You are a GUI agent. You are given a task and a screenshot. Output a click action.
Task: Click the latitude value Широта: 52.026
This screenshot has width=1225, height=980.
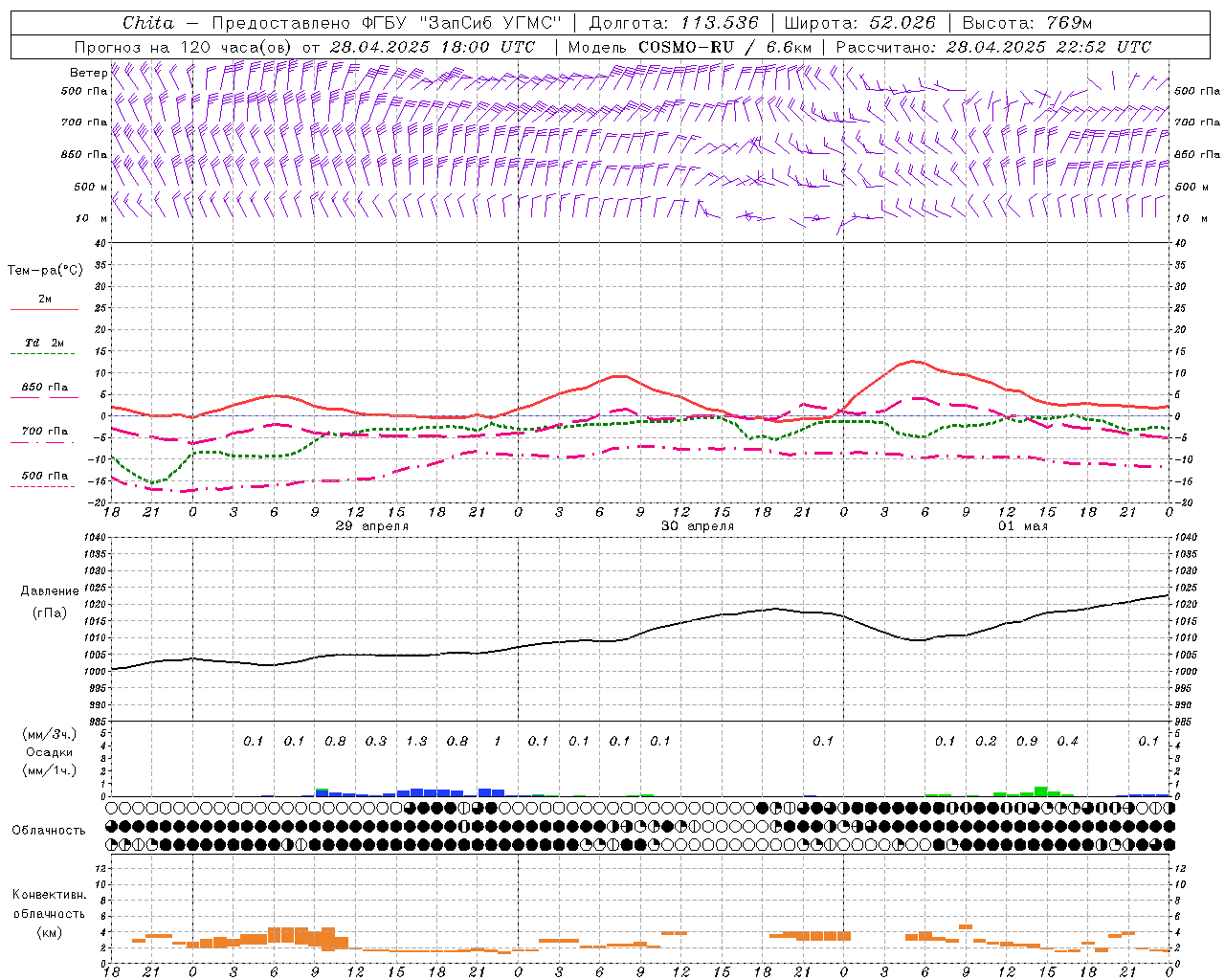pos(859,23)
